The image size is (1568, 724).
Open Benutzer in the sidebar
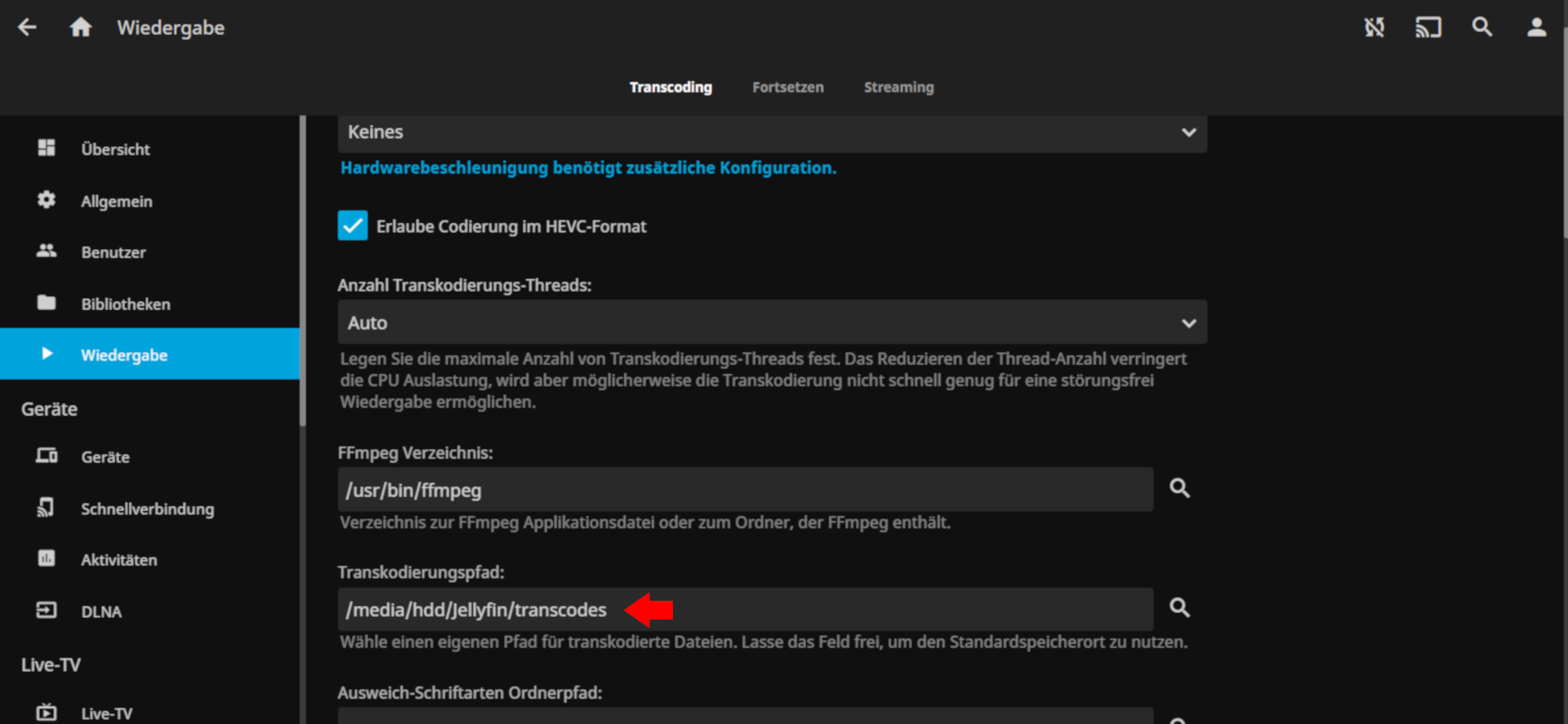113,253
